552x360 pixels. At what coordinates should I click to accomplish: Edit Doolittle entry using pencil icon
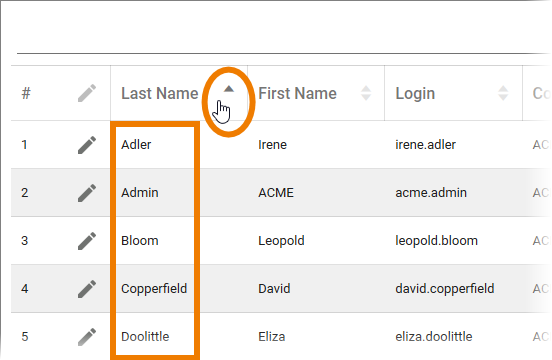[x=87, y=336]
